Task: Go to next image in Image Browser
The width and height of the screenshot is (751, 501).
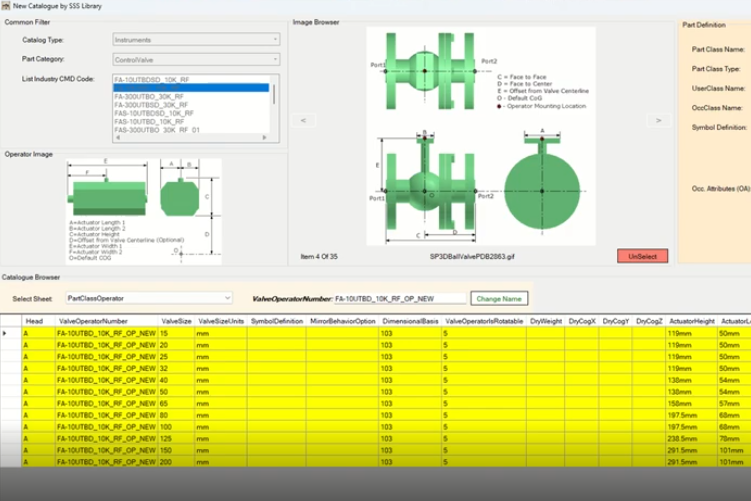Action: tap(657, 120)
